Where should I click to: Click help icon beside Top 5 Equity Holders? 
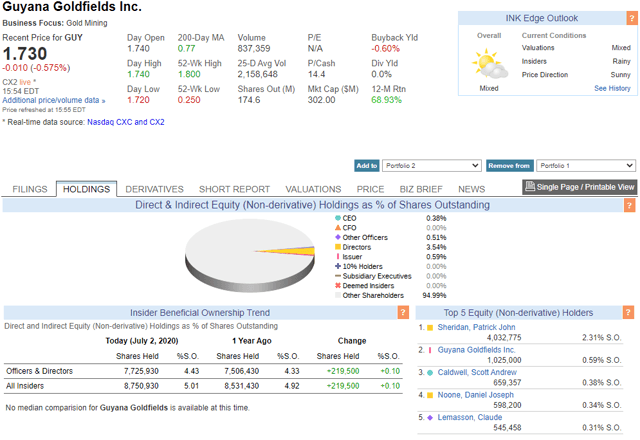[x=629, y=313]
